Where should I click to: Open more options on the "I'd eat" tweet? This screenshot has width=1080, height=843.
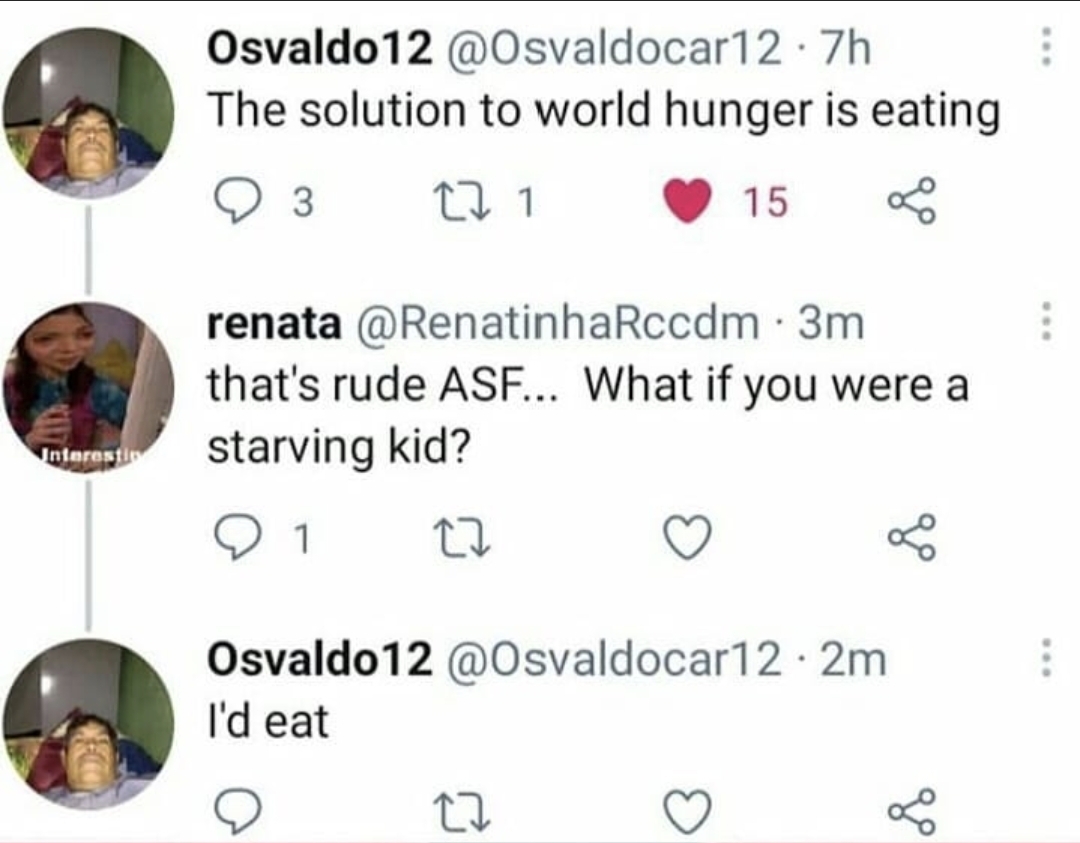point(1046,658)
